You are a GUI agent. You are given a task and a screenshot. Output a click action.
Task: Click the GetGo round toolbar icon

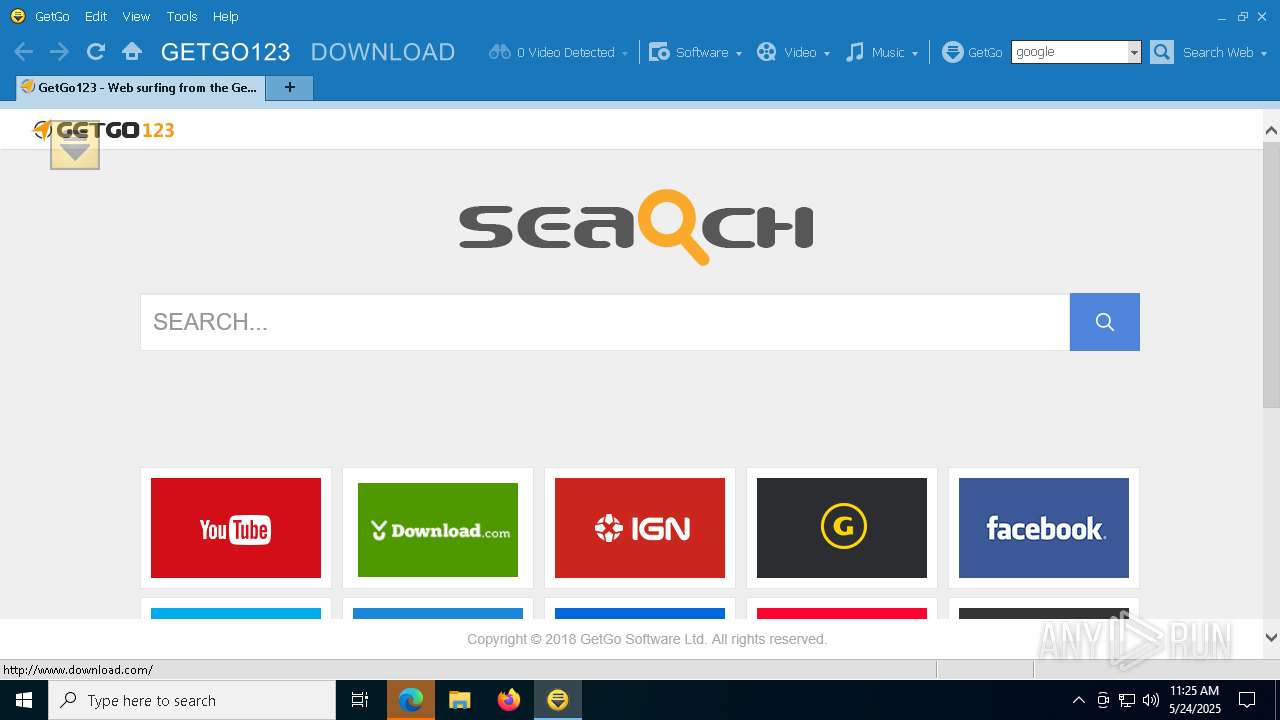(953, 52)
